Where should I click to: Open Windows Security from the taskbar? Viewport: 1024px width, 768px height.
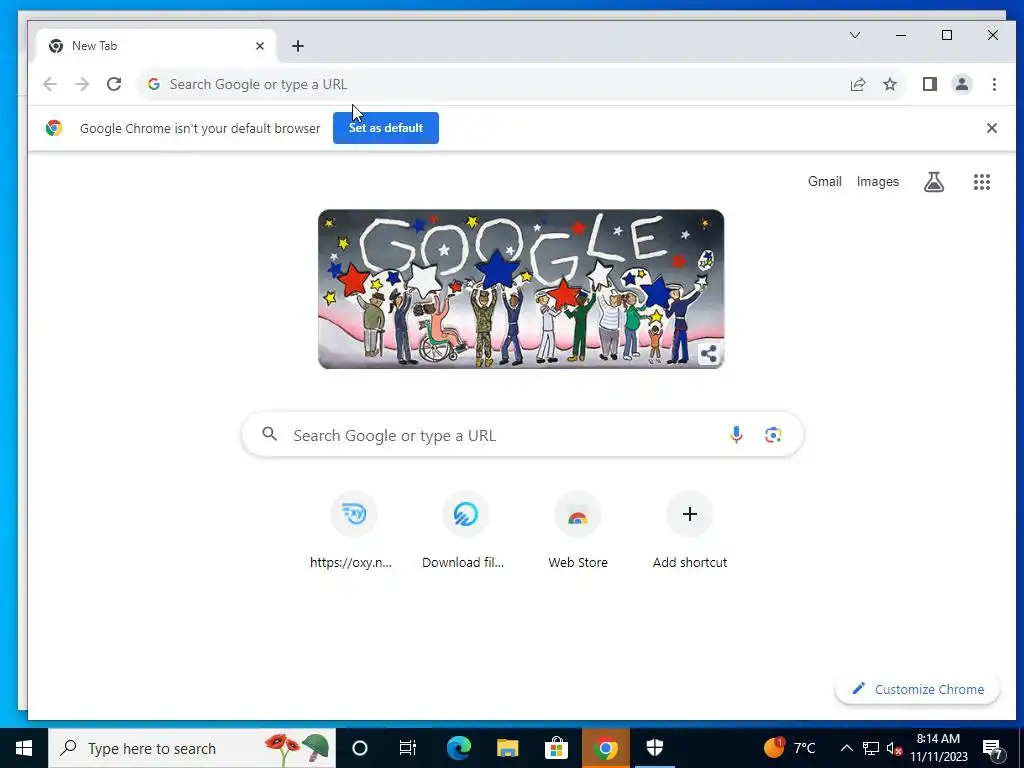(x=654, y=748)
